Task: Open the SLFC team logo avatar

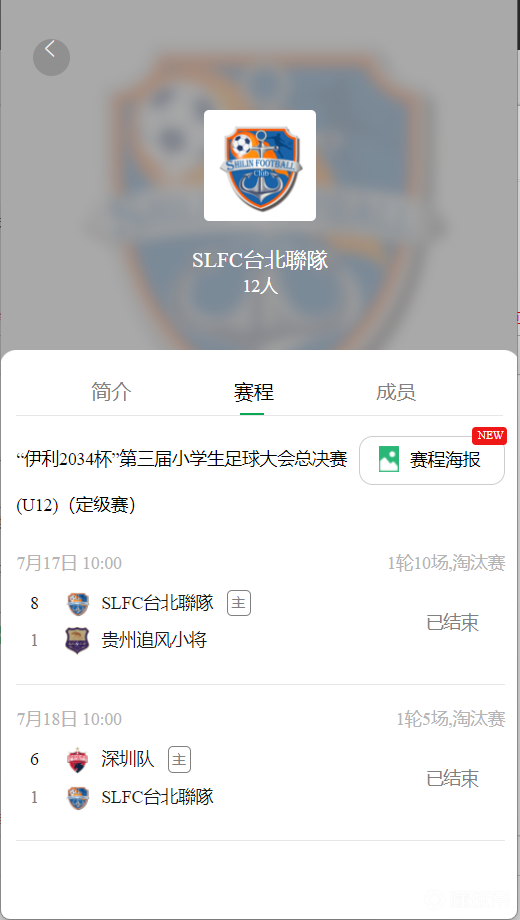Action: [x=259, y=165]
